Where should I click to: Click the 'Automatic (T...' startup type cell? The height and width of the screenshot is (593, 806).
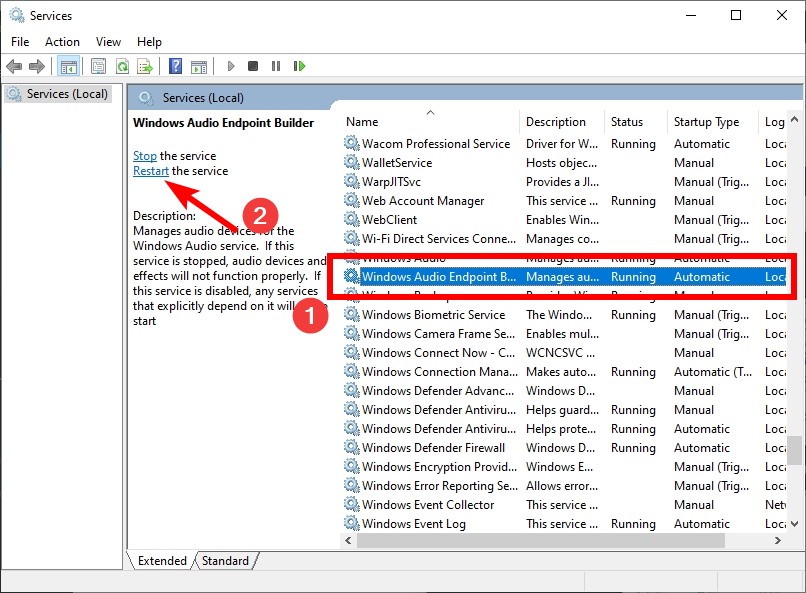pos(712,372)
